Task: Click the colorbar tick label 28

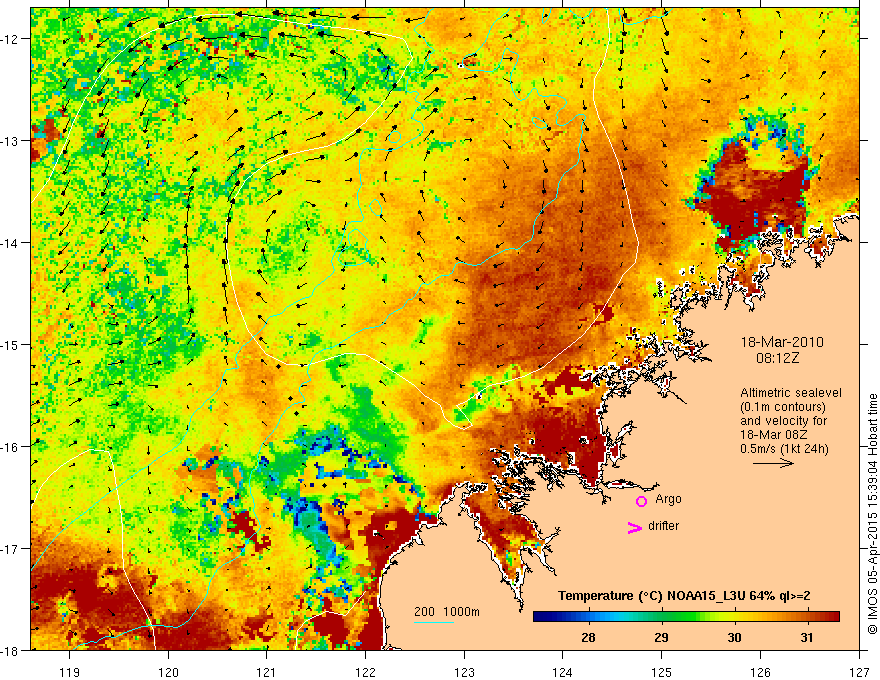Action: (588, 637)
